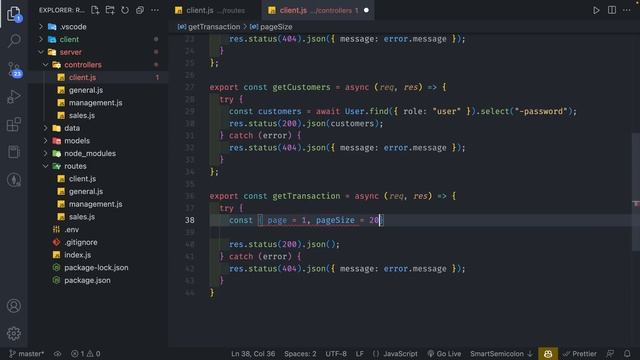
Task: Click New File icon in Explorer header
Action: pyautogui.click(x=95, y=10)
